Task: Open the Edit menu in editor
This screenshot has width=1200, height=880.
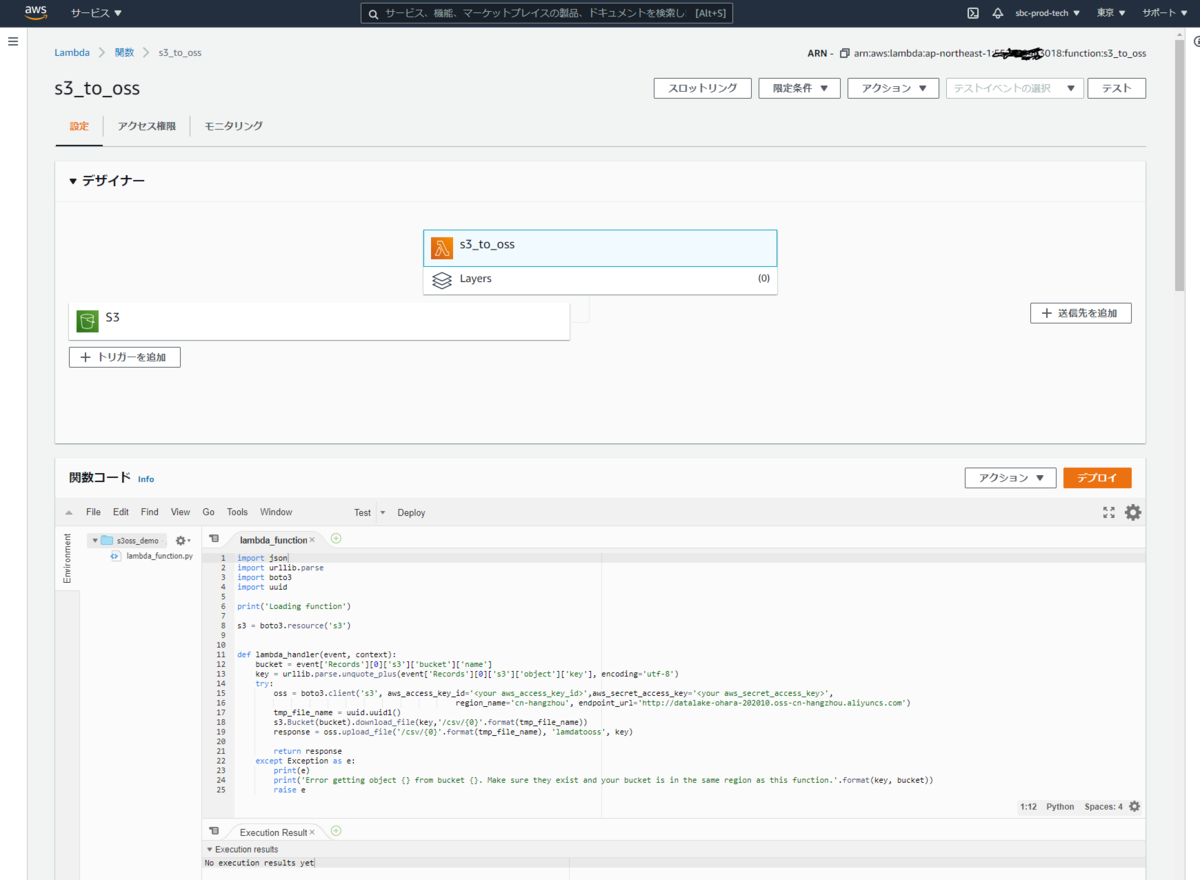Action: tap(121, 512)
